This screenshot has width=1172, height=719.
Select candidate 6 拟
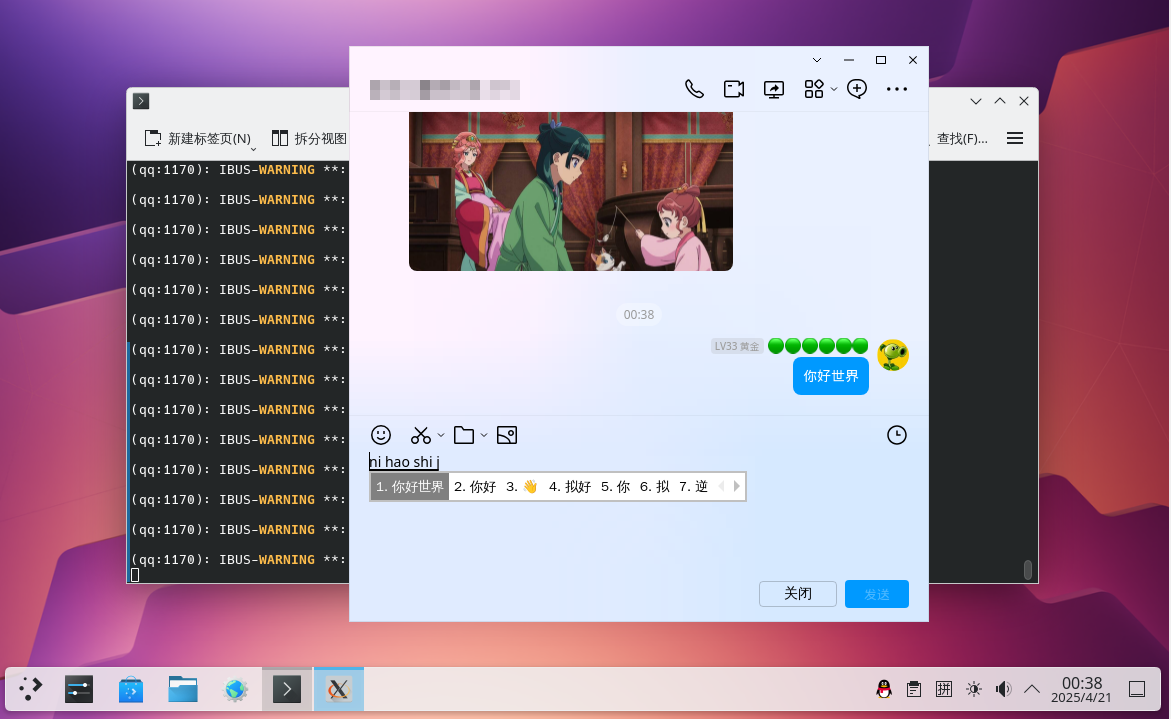click(655, 487)
